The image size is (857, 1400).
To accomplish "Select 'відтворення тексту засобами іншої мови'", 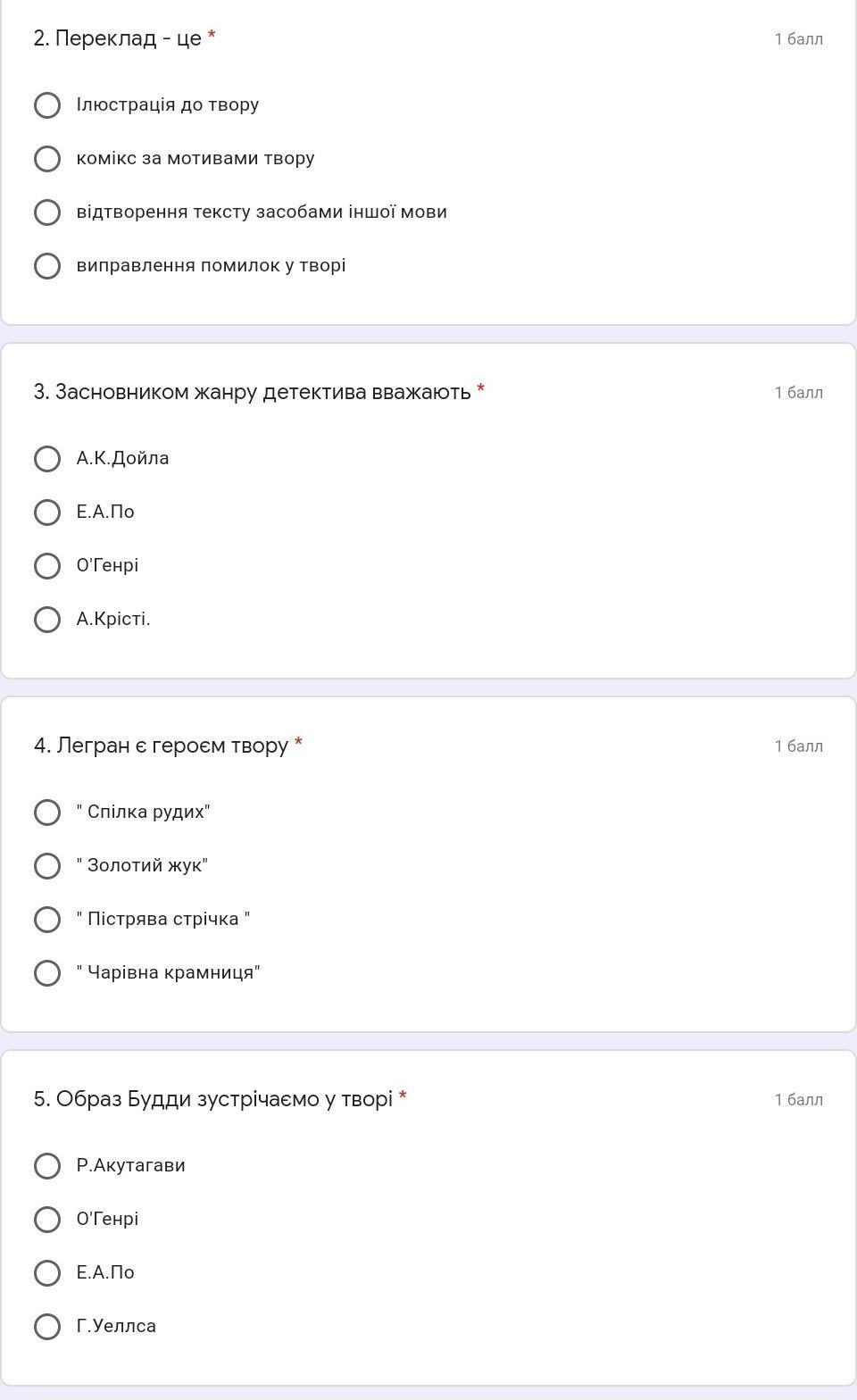I will click(47, 212).
